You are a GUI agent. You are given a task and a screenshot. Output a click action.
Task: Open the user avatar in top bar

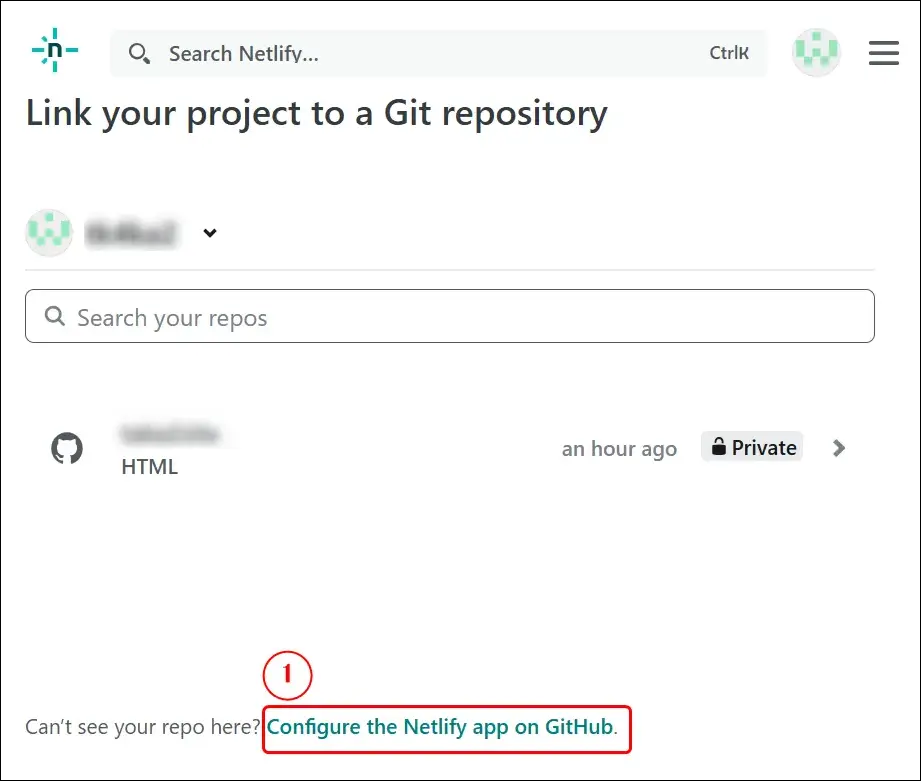click(816, 52)
